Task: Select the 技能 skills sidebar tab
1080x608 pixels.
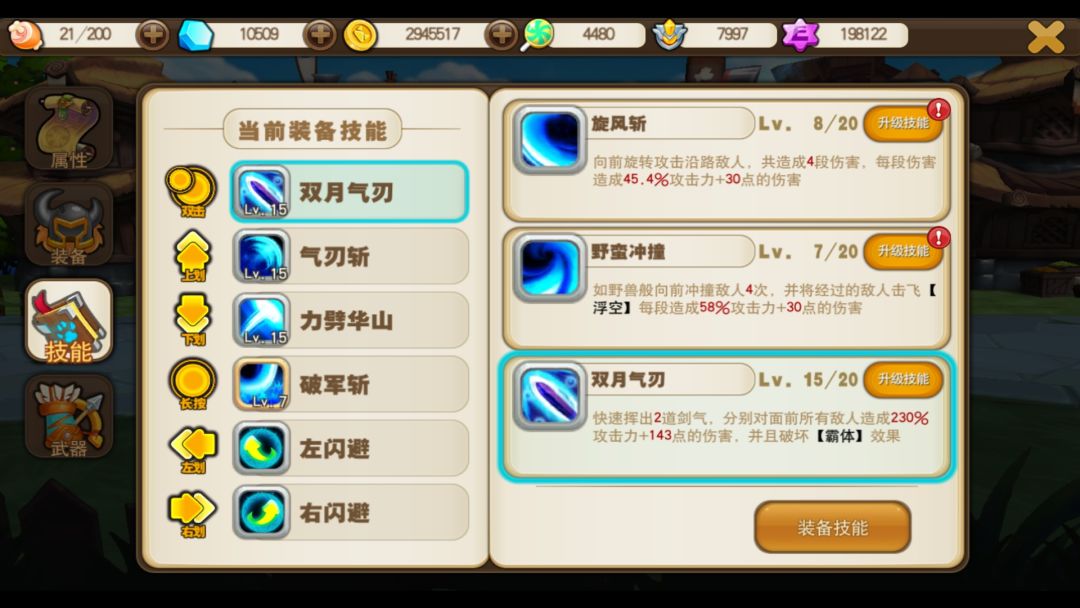Action: [x=69, y=322]
